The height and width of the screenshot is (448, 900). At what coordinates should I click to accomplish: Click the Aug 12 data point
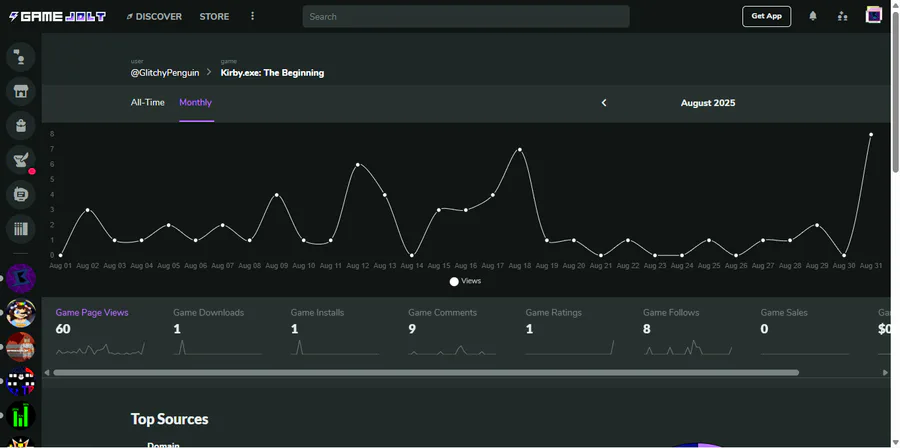click(x=358, y=165)
